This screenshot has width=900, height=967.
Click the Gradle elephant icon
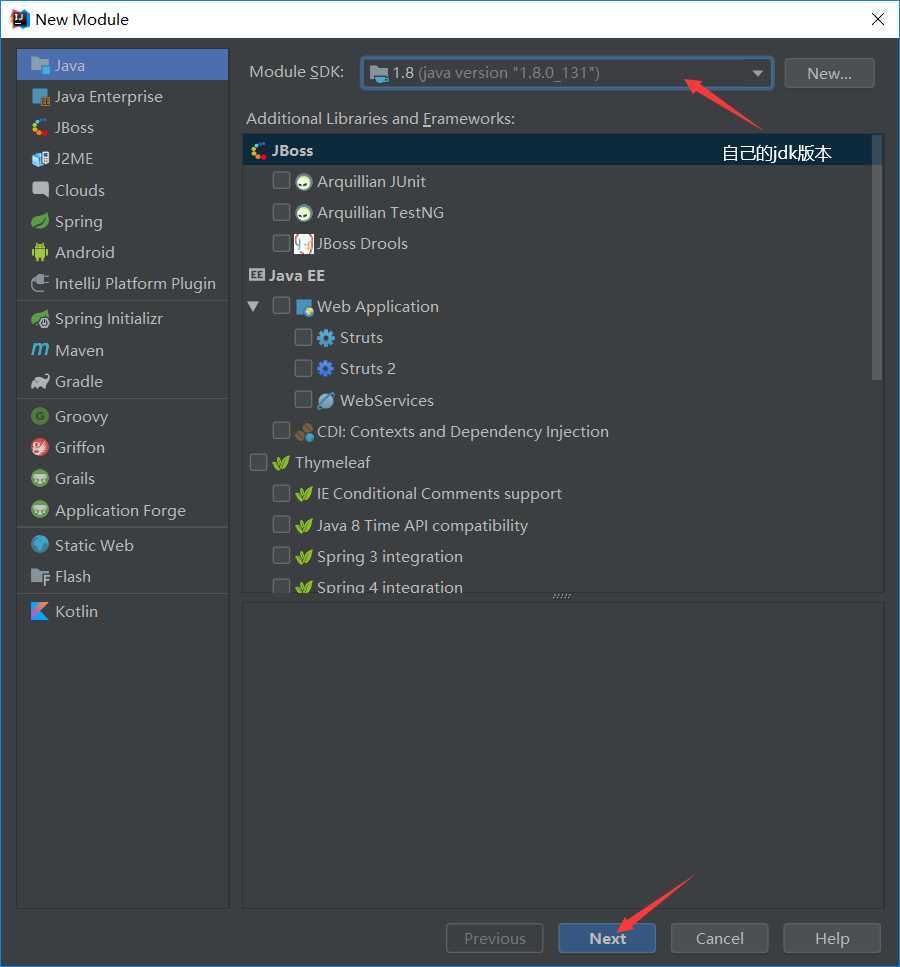[x=40, y=382]
